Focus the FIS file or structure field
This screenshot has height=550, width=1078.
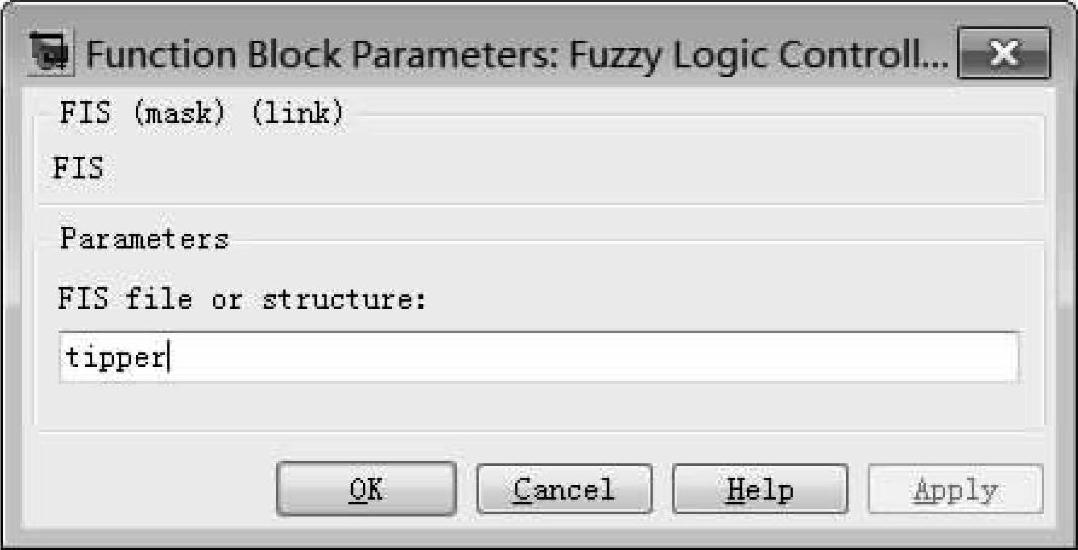tap(538, 357)
